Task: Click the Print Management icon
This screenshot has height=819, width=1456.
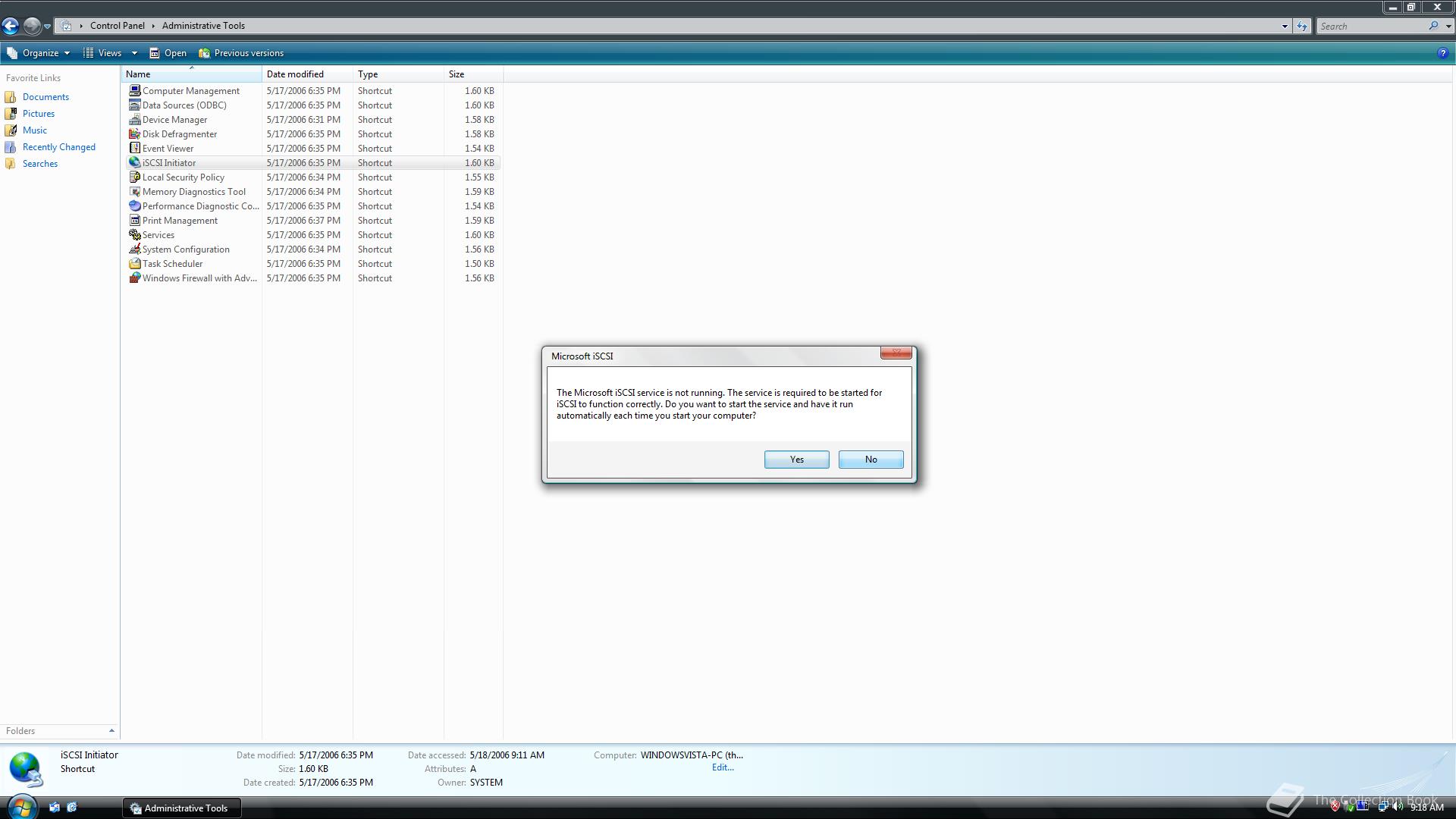Action: point(134,220)
